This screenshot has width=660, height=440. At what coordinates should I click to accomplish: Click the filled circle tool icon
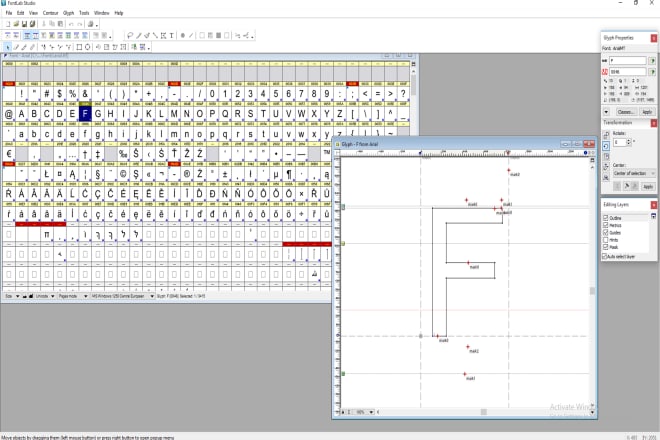[x=183, y=35]
